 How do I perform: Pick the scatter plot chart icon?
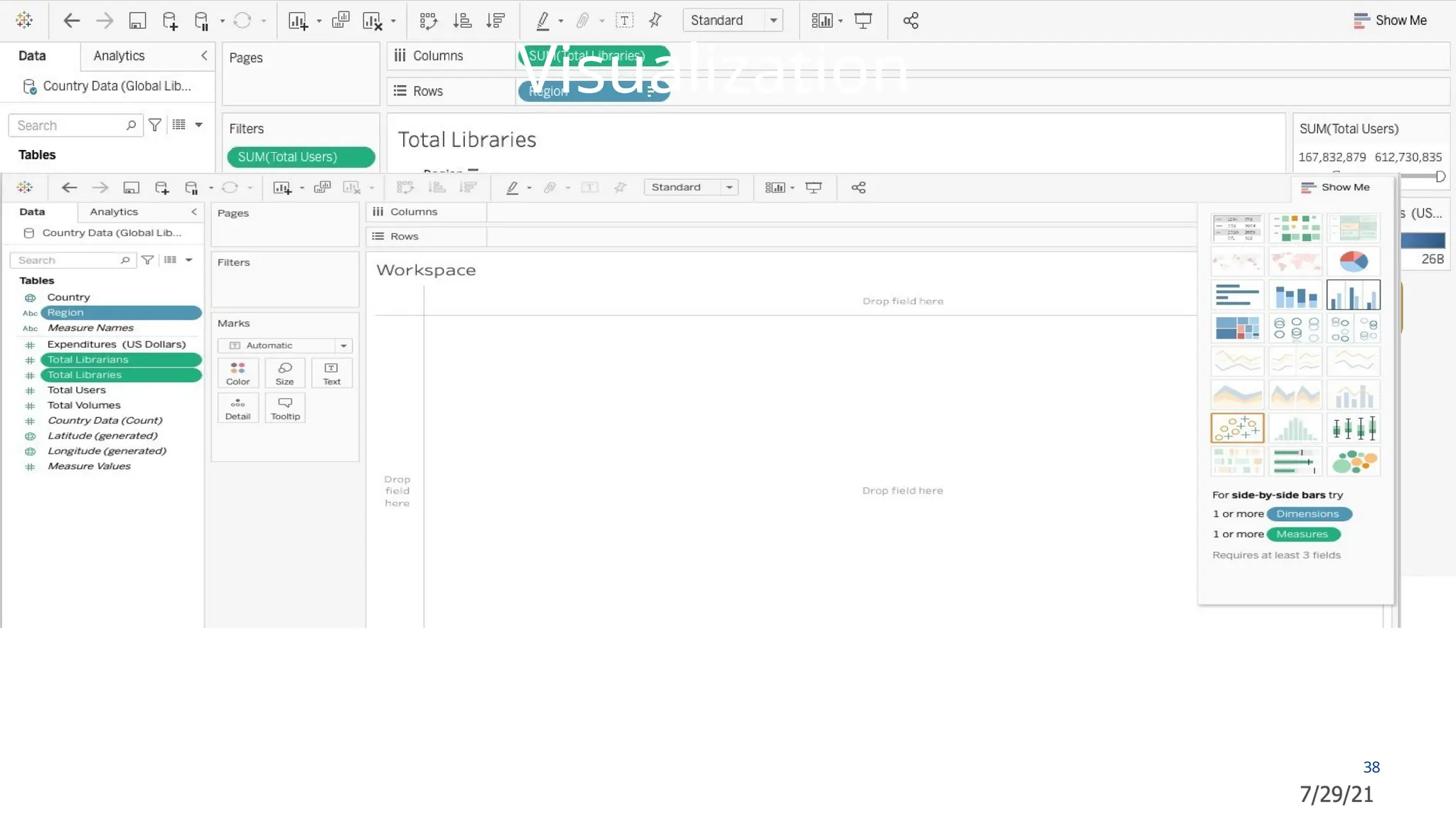pyautogui.click(x=1237, y=429)
